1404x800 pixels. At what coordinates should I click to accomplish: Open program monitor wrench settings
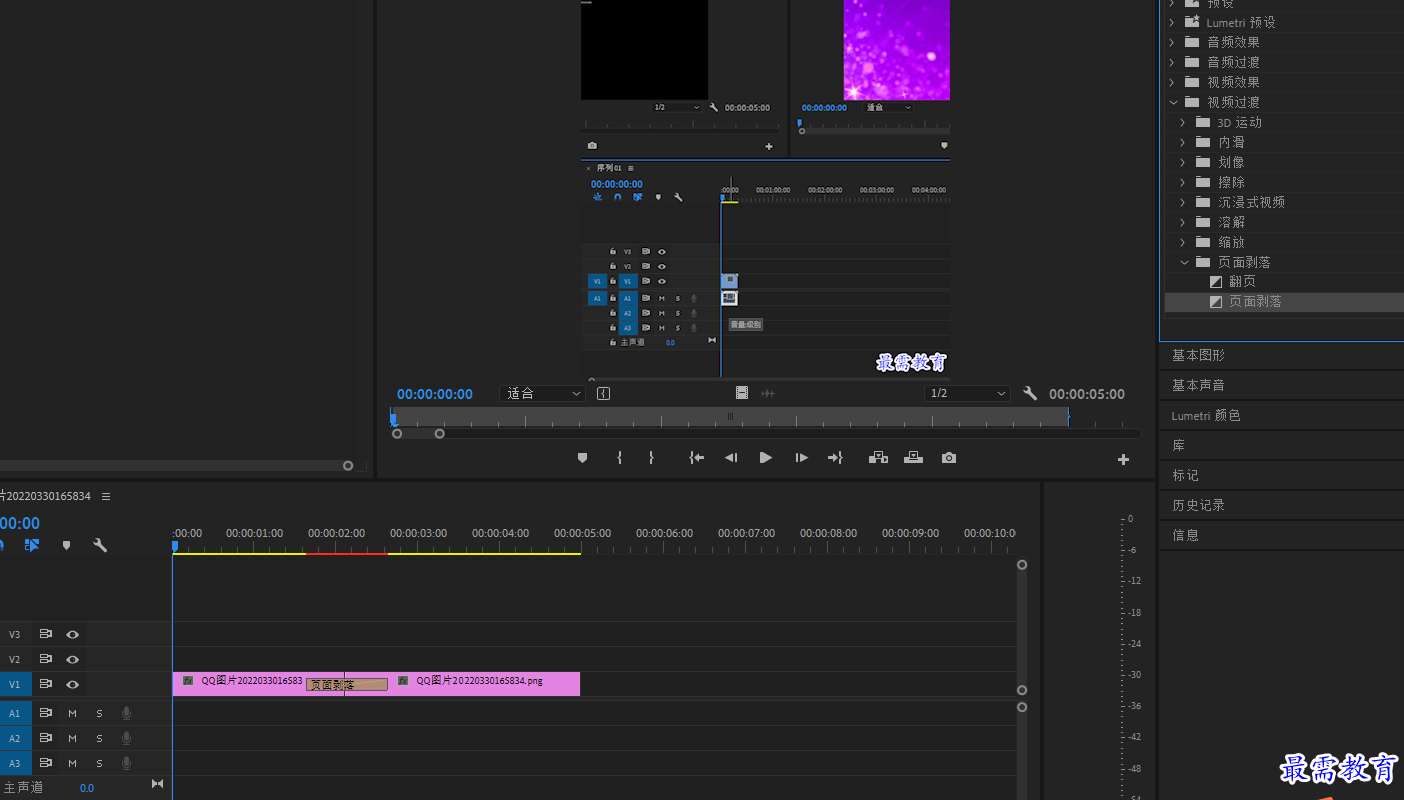click(x=1030, y=394)
